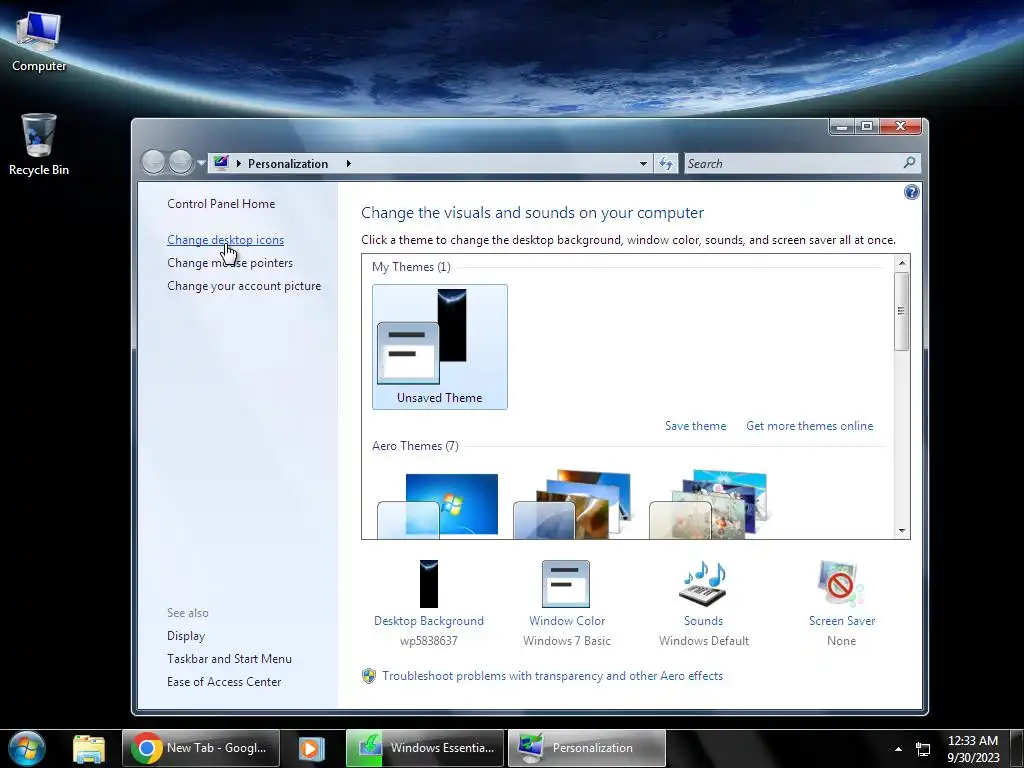Click 'Aero Themes (7)' group heading
Screen dimensions: 1024x768
pyautogui.click(x=415, y=446)
